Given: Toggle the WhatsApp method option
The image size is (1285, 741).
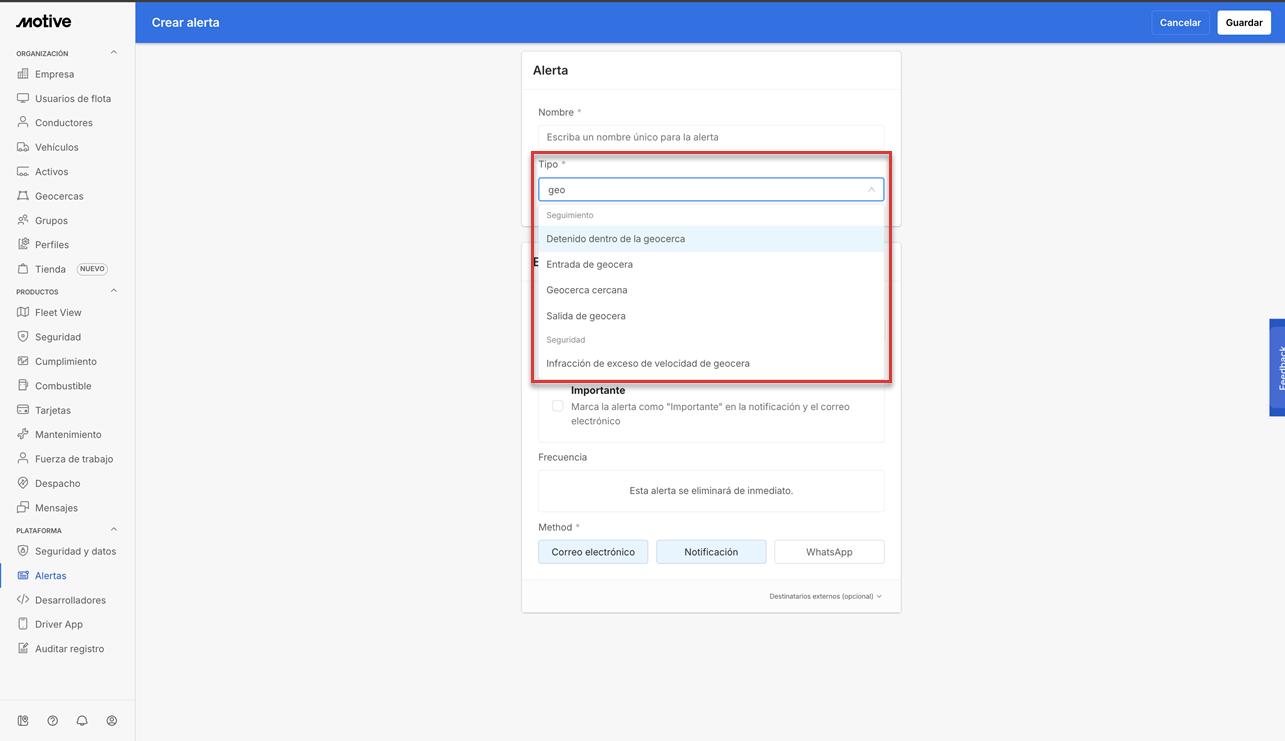Looking at the screenshot, I should [828, 552].
